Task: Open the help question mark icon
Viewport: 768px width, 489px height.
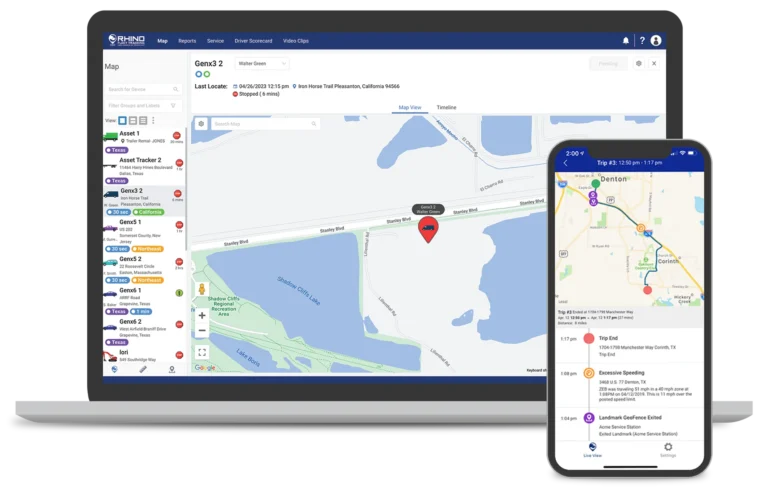Action: point(642,41)
